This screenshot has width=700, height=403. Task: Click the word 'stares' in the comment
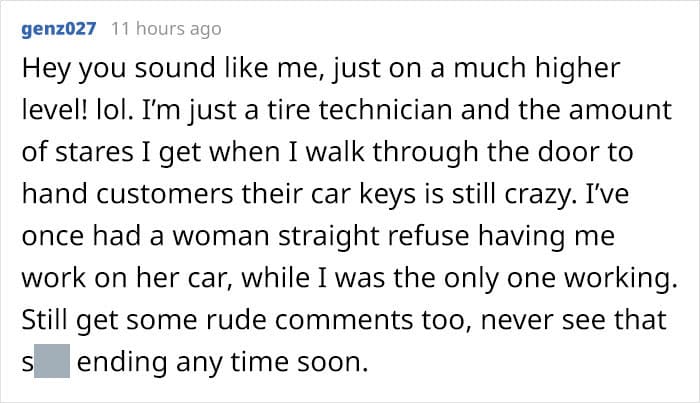94,152
